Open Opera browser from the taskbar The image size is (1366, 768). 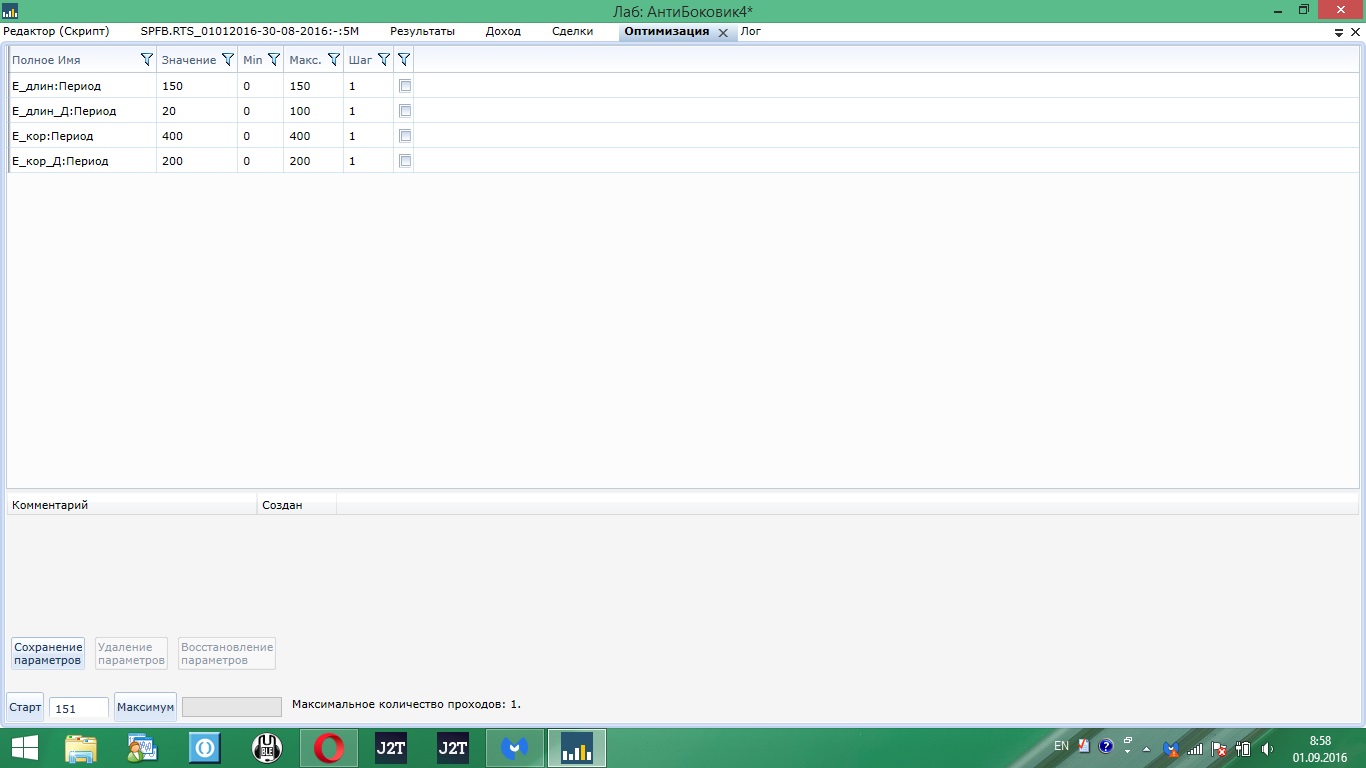(x=329, y=748)
